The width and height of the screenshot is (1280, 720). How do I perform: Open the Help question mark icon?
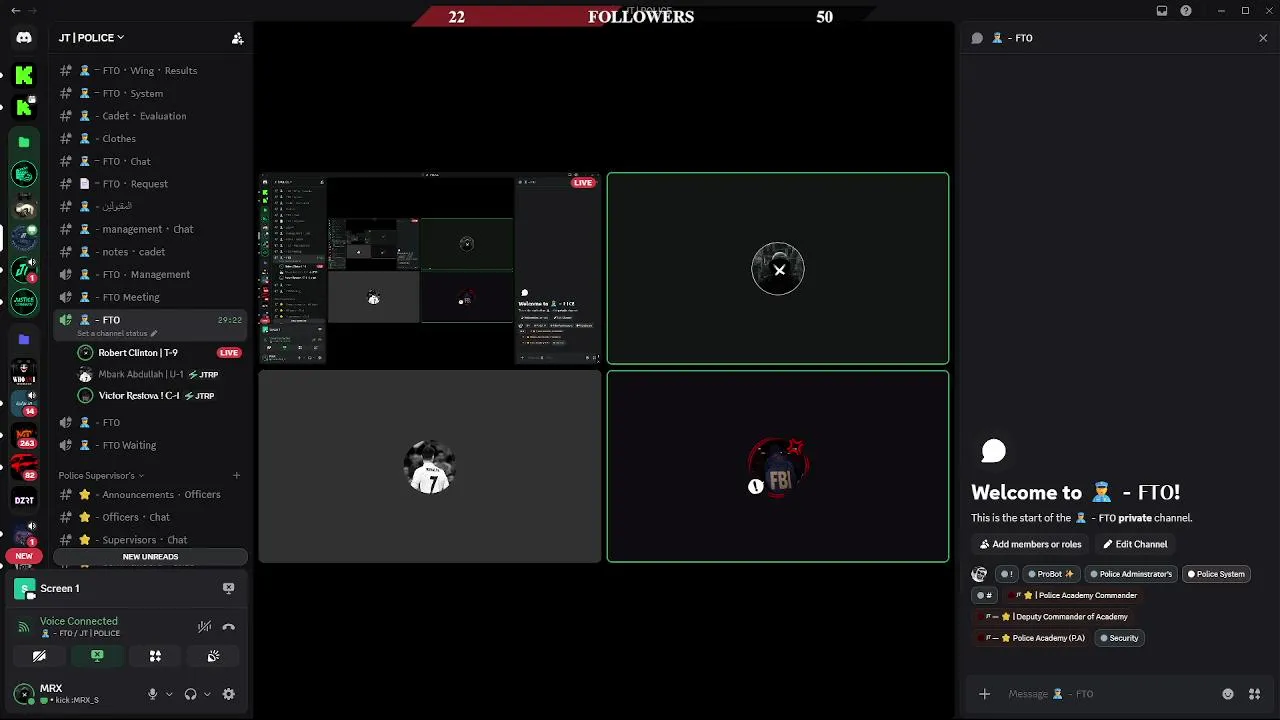point(1186,11)
